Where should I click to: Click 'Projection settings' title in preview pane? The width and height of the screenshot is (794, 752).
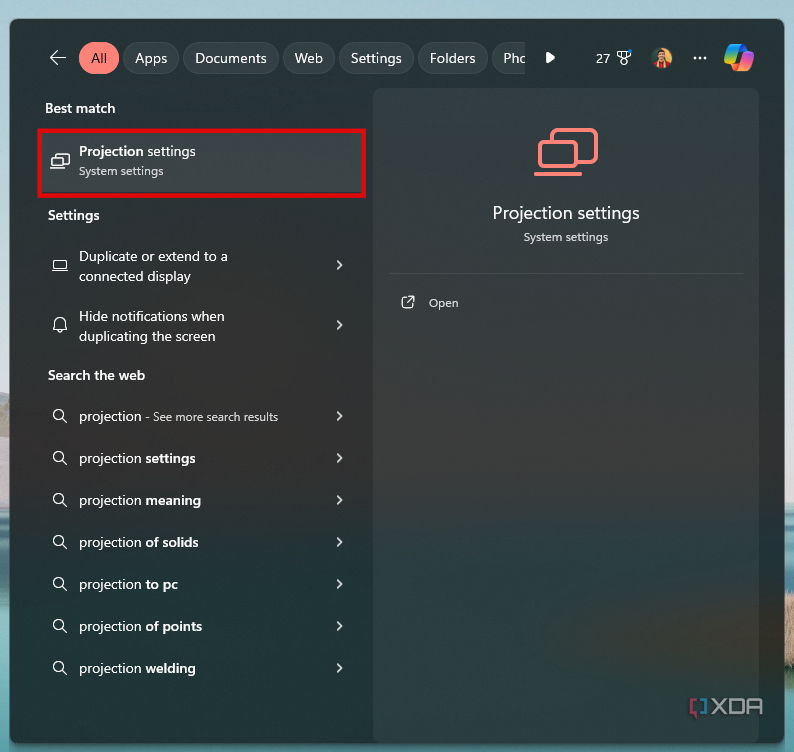click(x=566, y=213)
